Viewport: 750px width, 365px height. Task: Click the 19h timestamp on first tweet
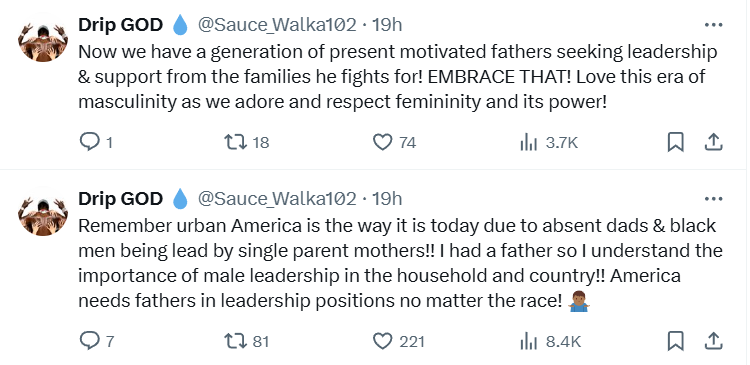click(x=387, y=25)
